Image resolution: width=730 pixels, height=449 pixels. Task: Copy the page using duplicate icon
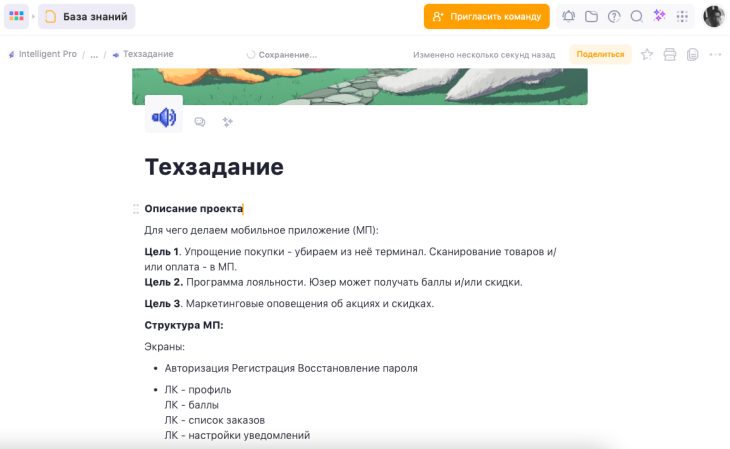pos(692,54)
